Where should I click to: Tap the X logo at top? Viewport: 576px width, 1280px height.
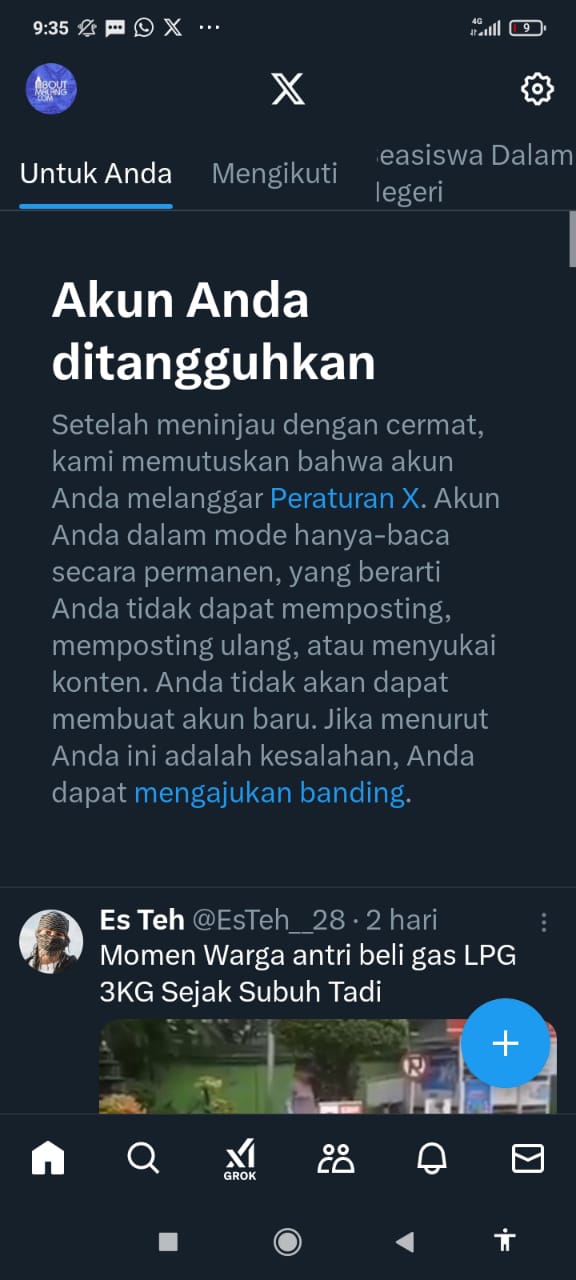coord(288,89)
